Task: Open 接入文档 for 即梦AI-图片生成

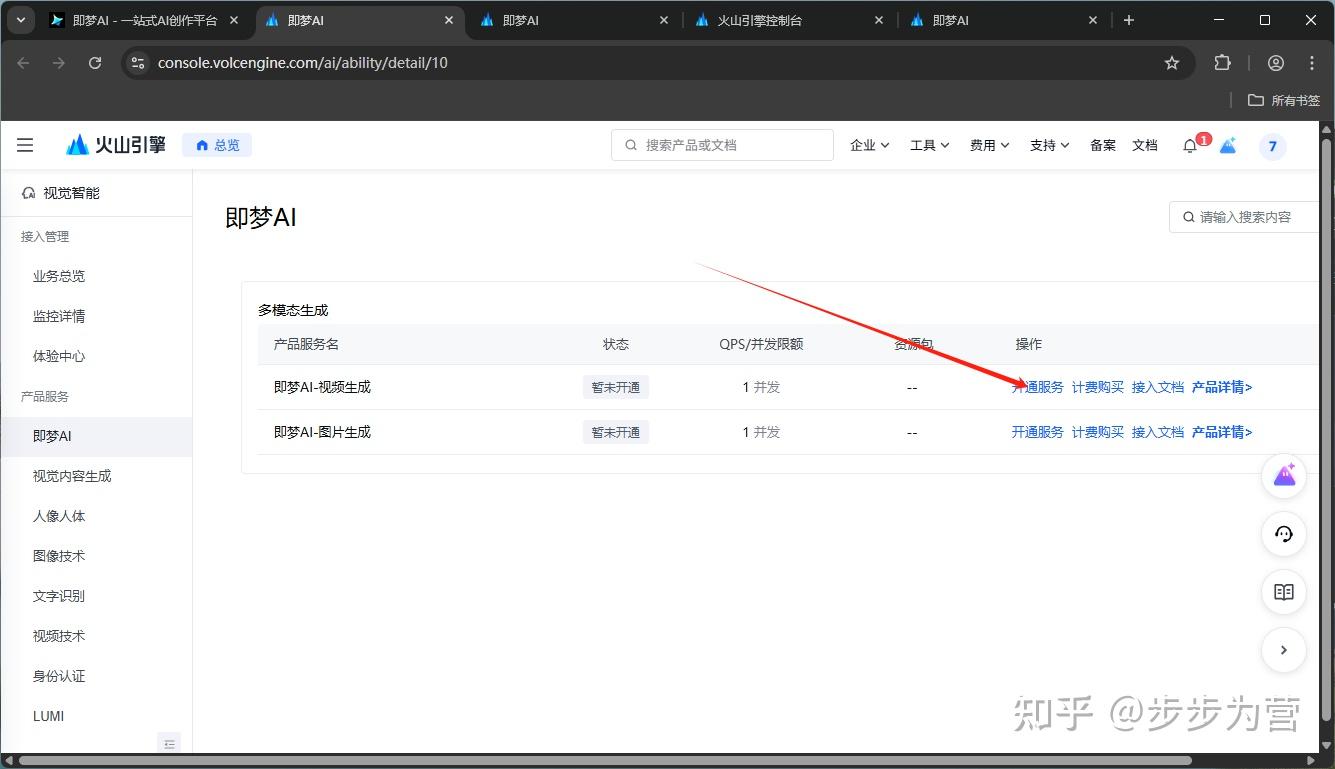Action: pos(1158,432)
